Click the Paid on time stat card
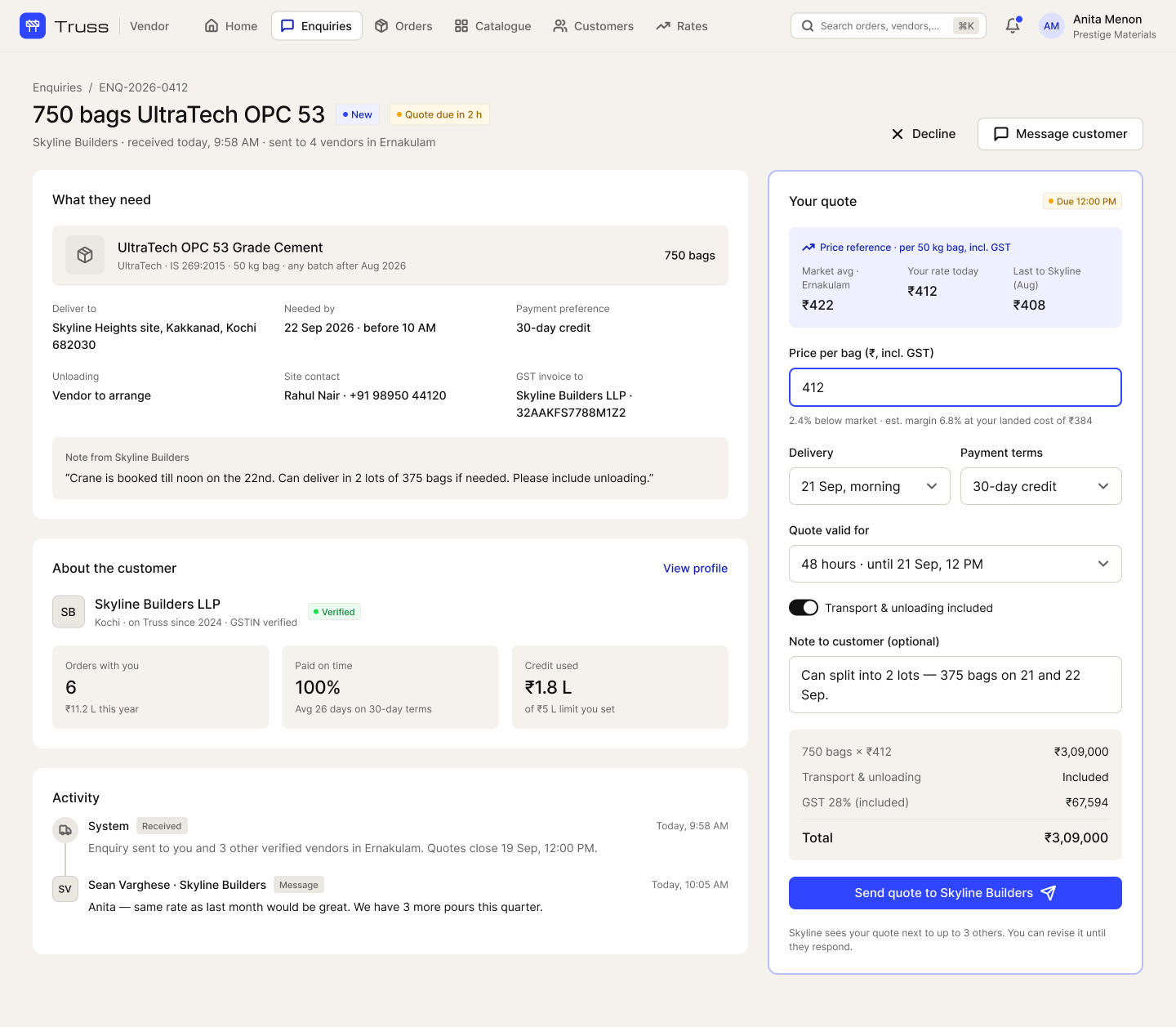This screenshot has width=1176, height=1027. coord(390,687)
